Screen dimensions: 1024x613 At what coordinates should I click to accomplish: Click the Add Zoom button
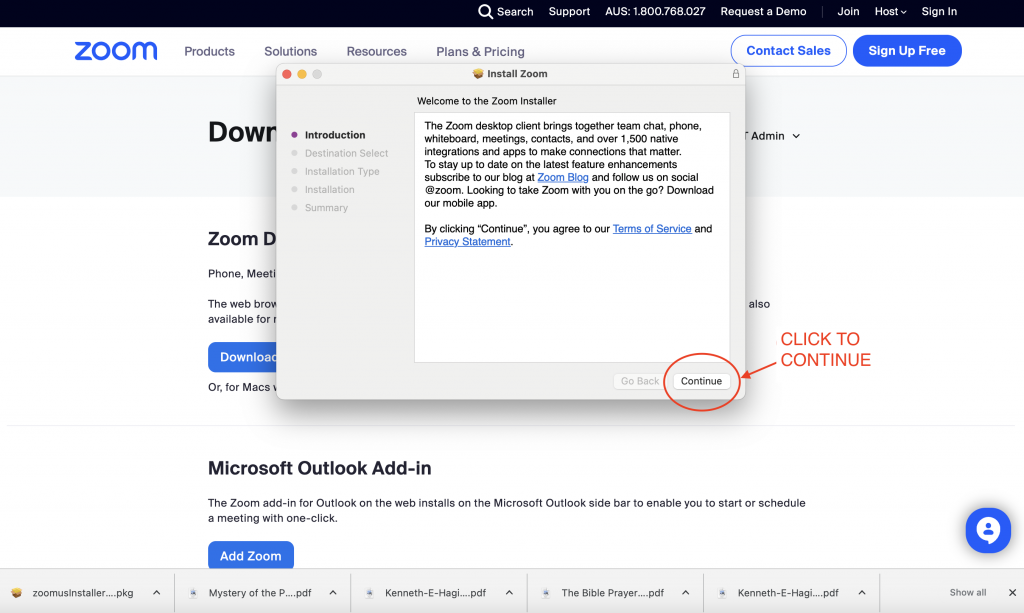tap(251, 556)
